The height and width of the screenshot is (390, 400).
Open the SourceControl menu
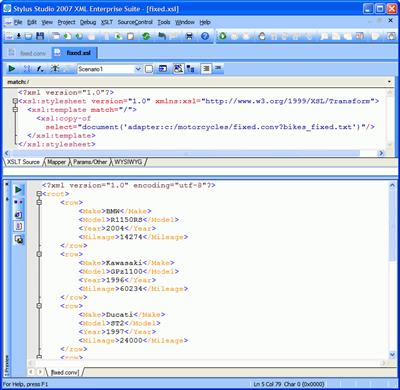pos(135,22)
